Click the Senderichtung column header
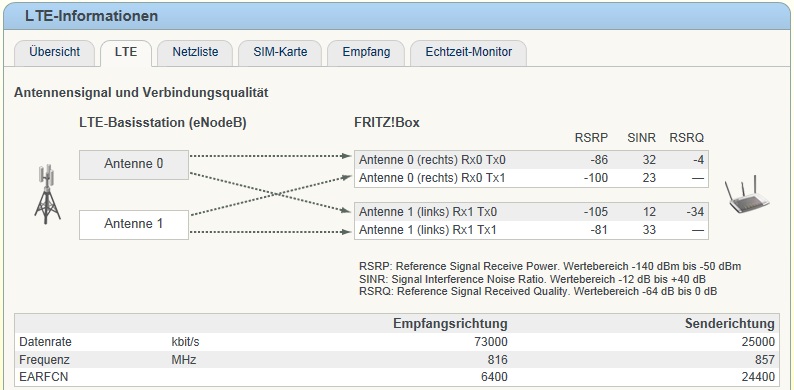Viewport: 794px width, 390px height. coord(730,324)
